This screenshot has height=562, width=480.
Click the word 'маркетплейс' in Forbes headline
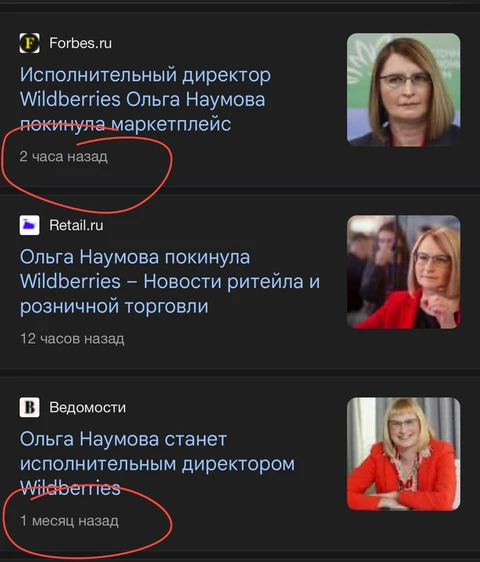coord(171,124)
